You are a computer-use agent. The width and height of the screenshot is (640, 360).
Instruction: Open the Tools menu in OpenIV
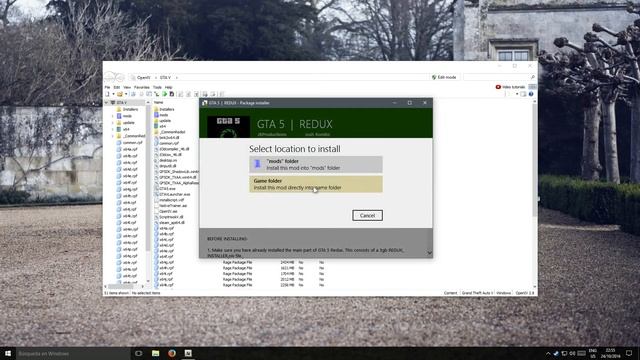[157, 87]
